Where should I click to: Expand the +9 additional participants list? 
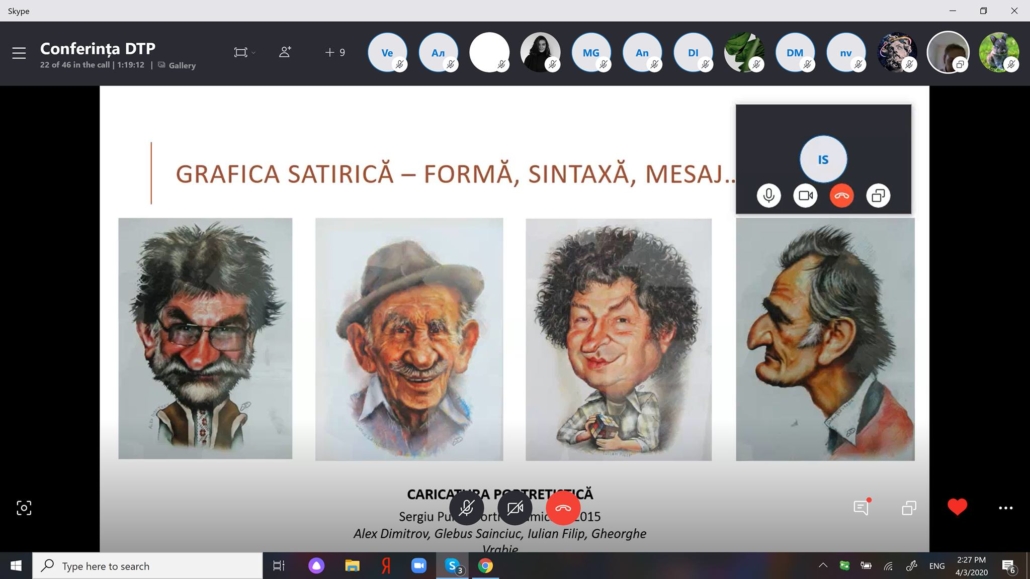point(335,52)
